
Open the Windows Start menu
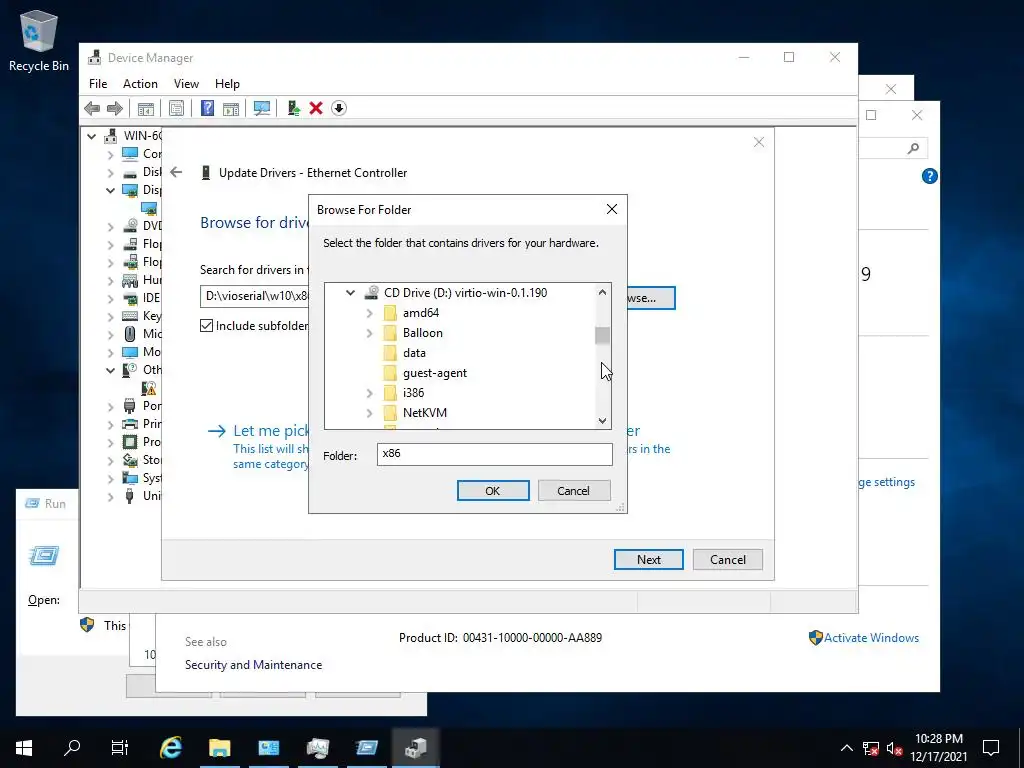click(24, 747)
